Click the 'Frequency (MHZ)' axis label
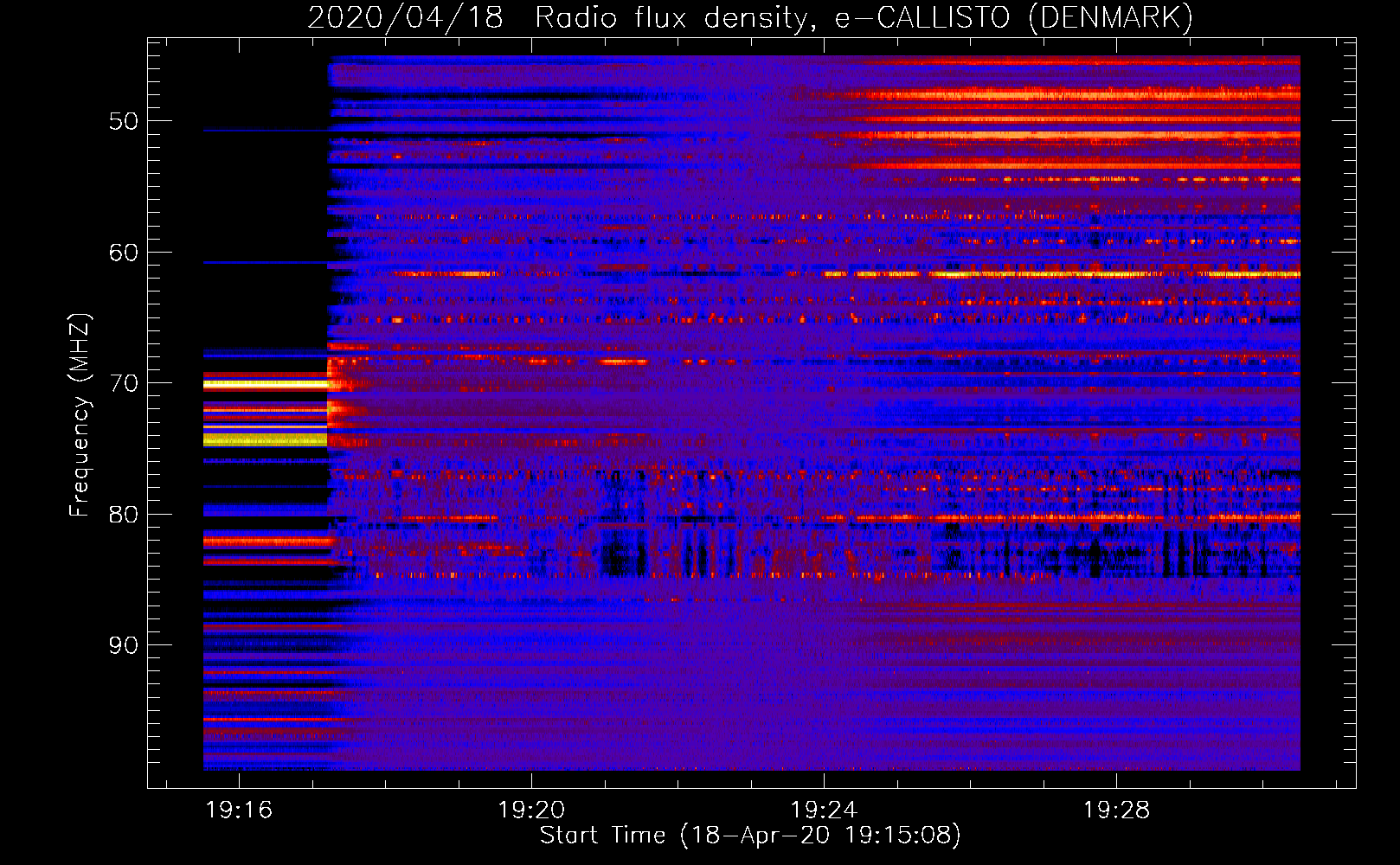Image resolution: width=1400 pixels, height=865 pixels. pyautogui.click(x=79, y=414)
